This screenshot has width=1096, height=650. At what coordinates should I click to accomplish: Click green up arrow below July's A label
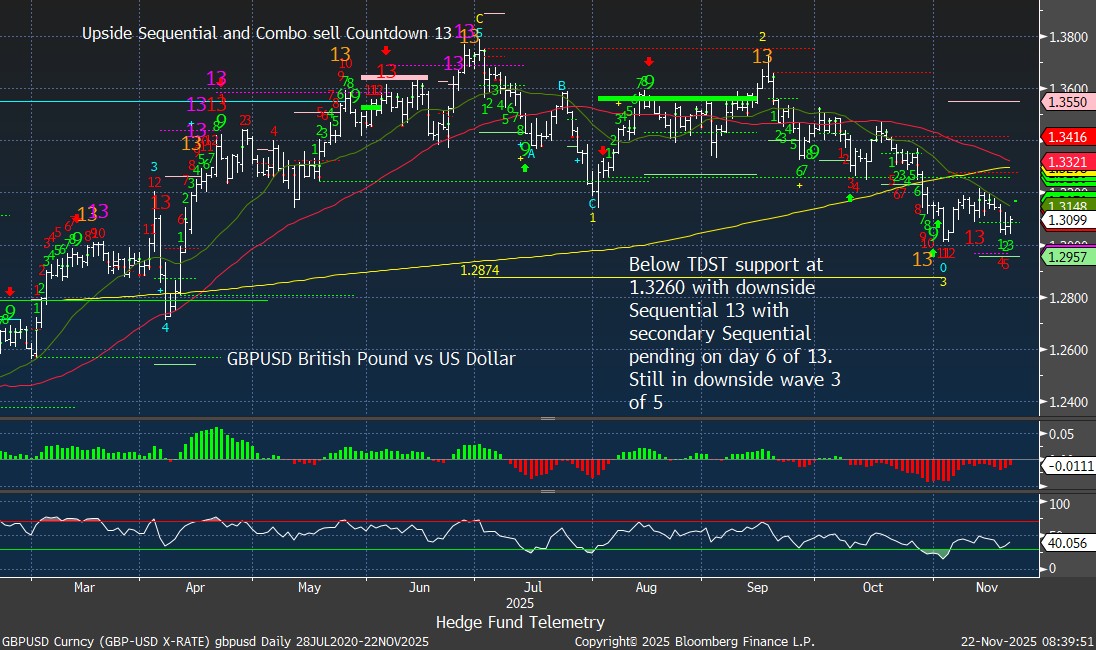tap(525, 168)
